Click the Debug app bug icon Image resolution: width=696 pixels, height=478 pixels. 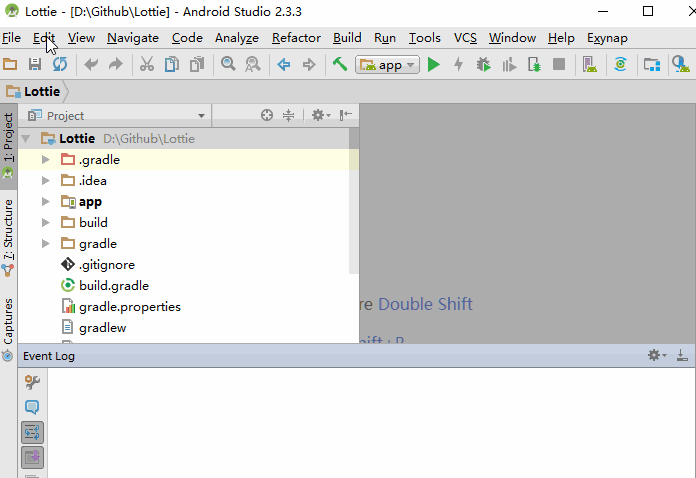[483, 65]
